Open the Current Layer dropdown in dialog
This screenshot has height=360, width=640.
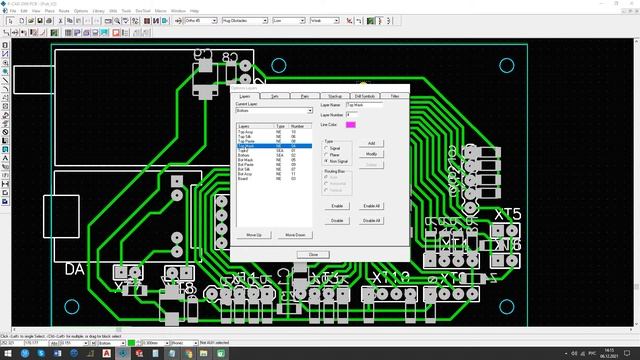tap(310, 111)
